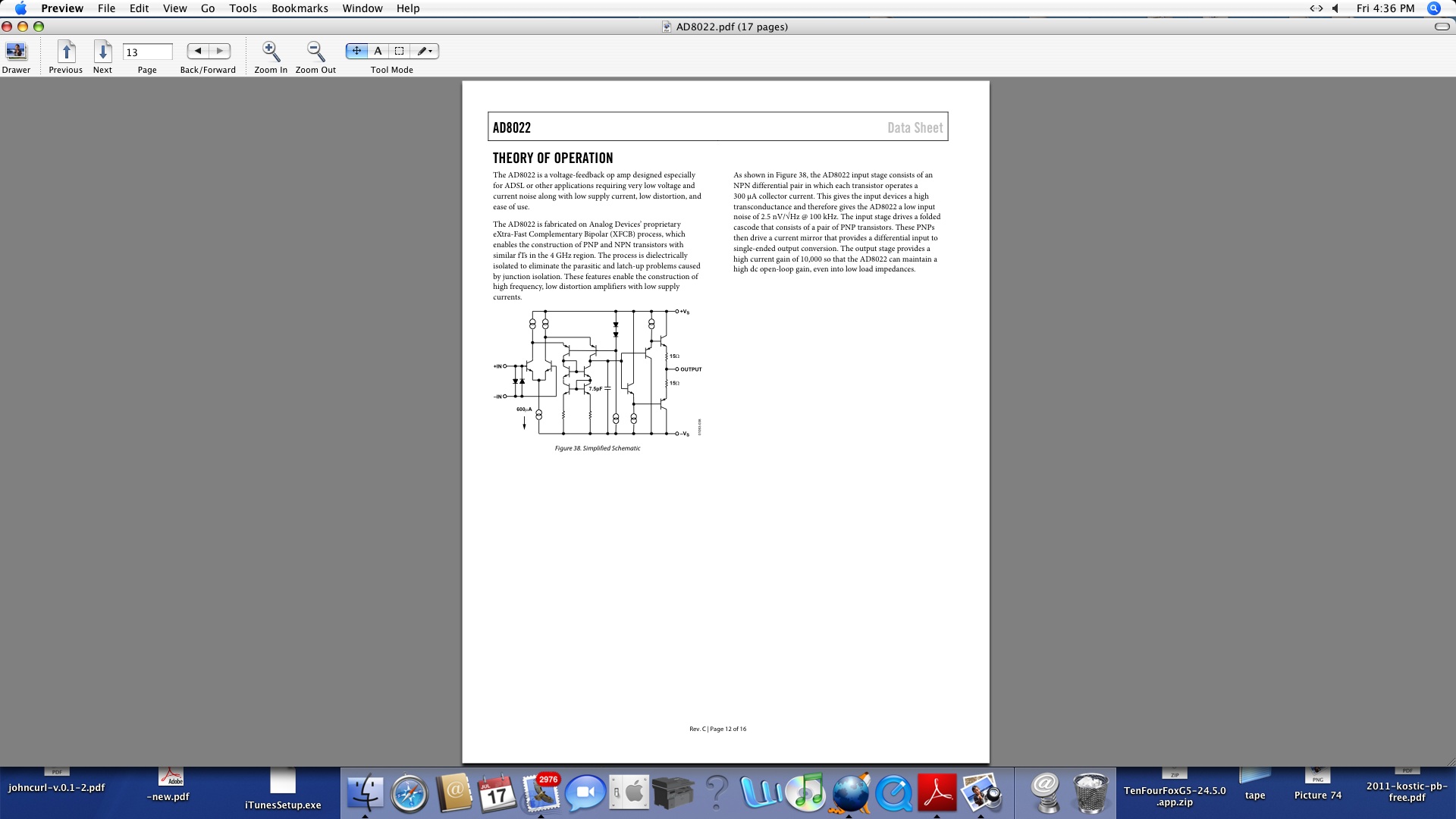The image size is (1456, 819).
Task: Click the Data Sheet header text
Action: [915, 127]
